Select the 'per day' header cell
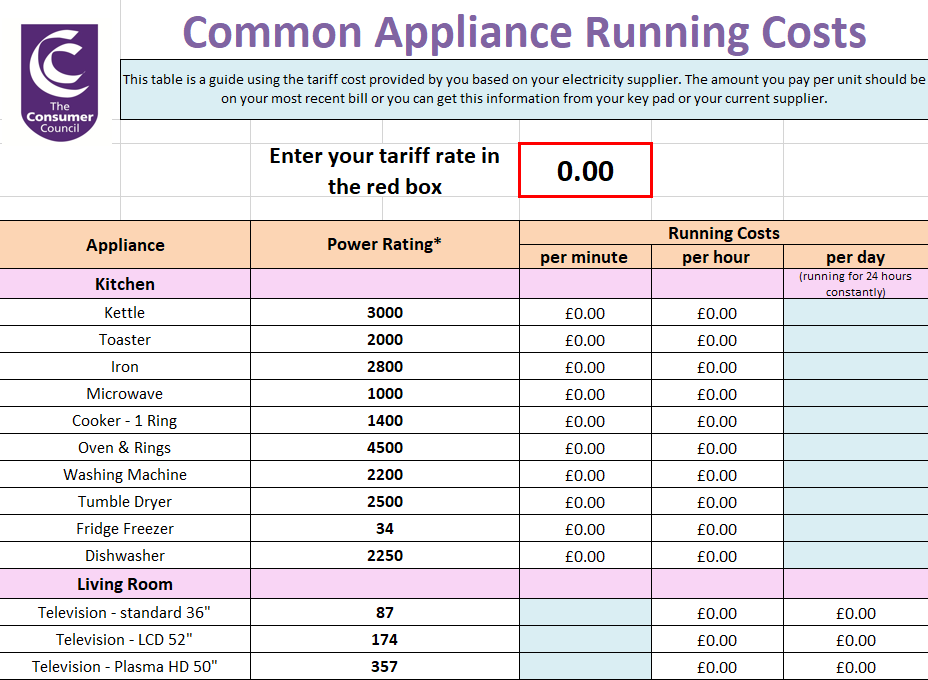The width and height of the screenshot is (928, 680). (856, 257)
